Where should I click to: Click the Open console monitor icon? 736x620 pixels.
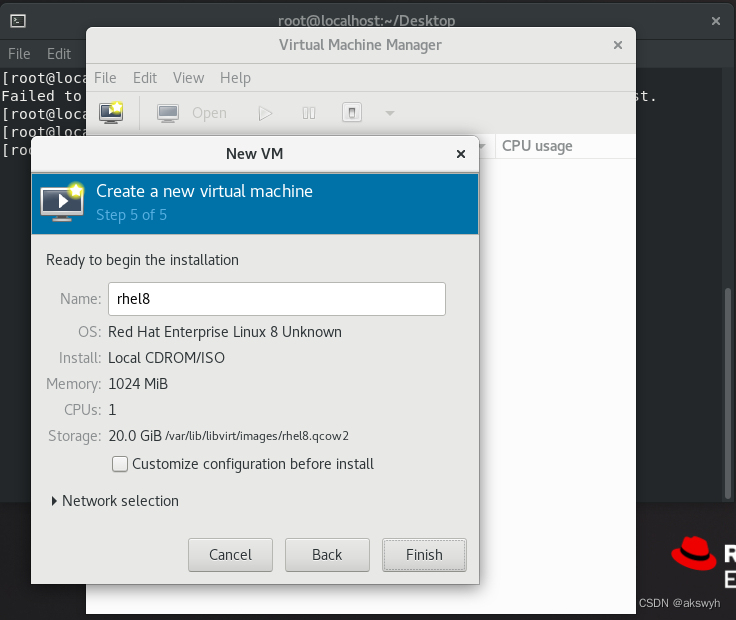pos(168,113)
